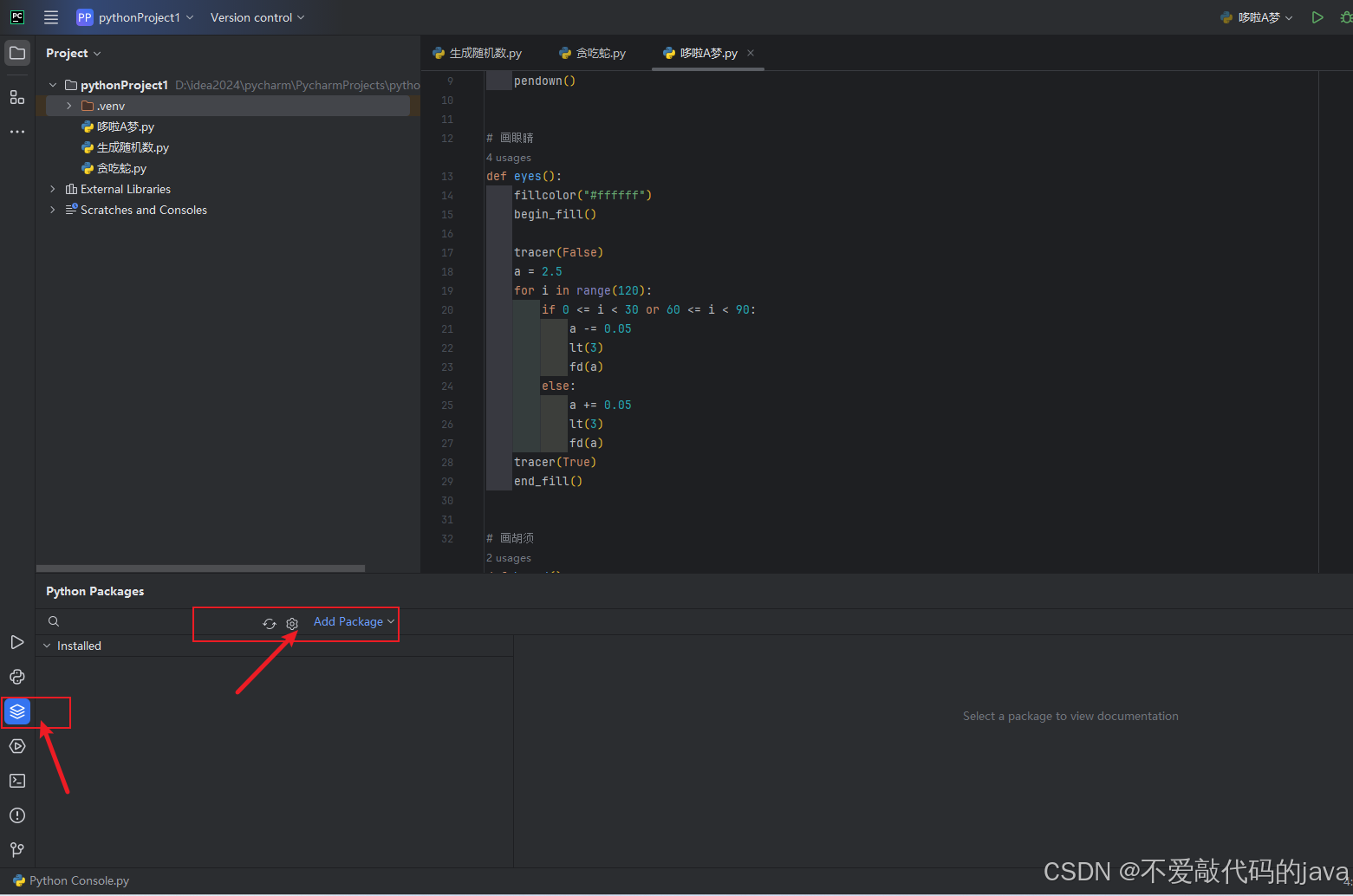
Task: Collapse the Installed packages section
Action: (x=47, y=645)
